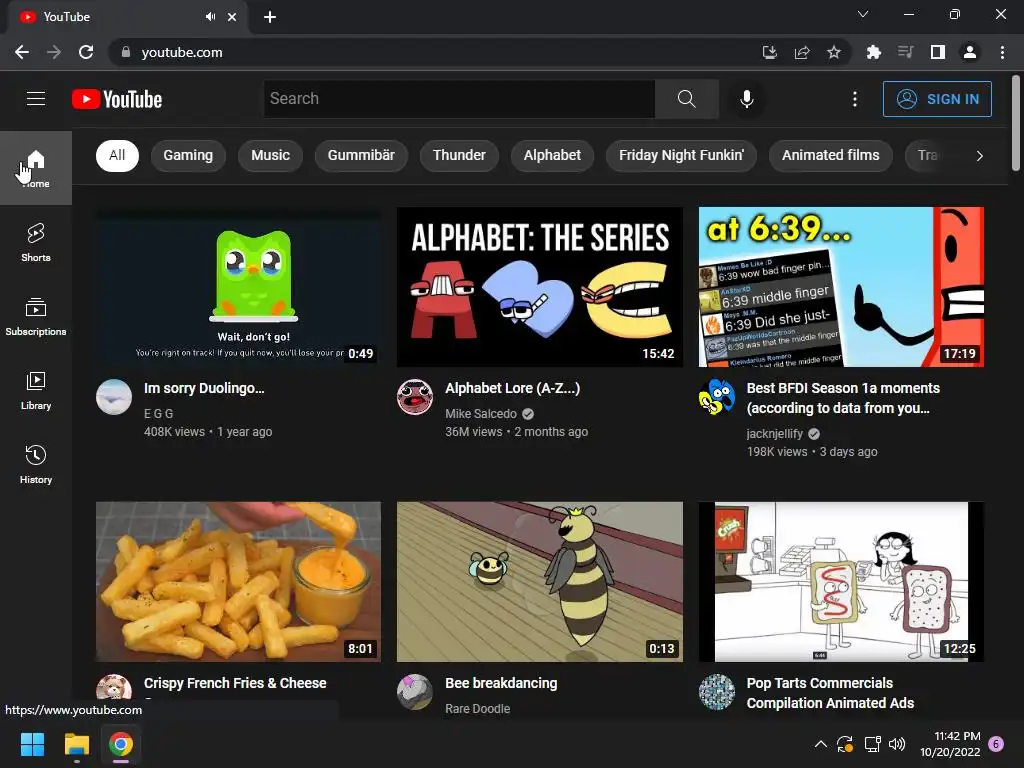Open the 'Bee breakdancing' title link

(501, 683)
